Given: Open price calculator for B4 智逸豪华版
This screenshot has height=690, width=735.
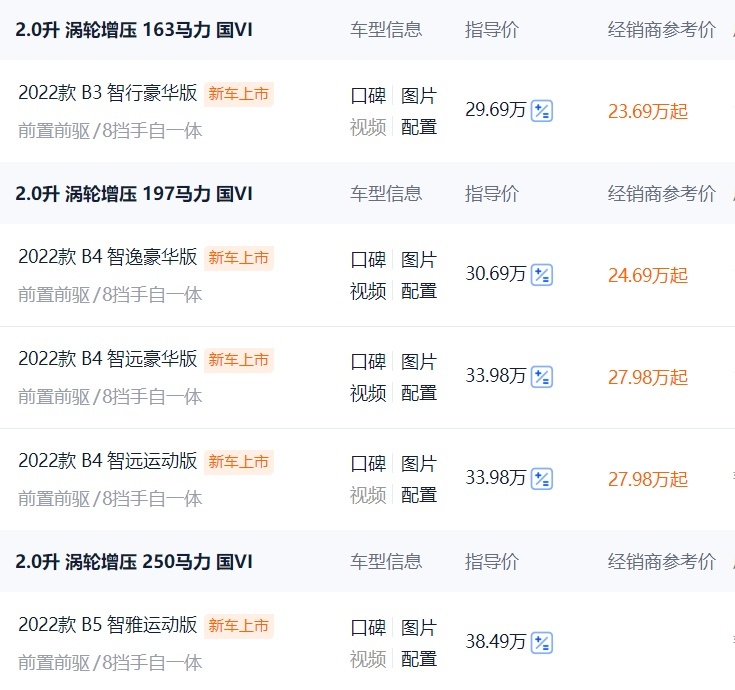Looking at the screenshot, I should 541,275.
